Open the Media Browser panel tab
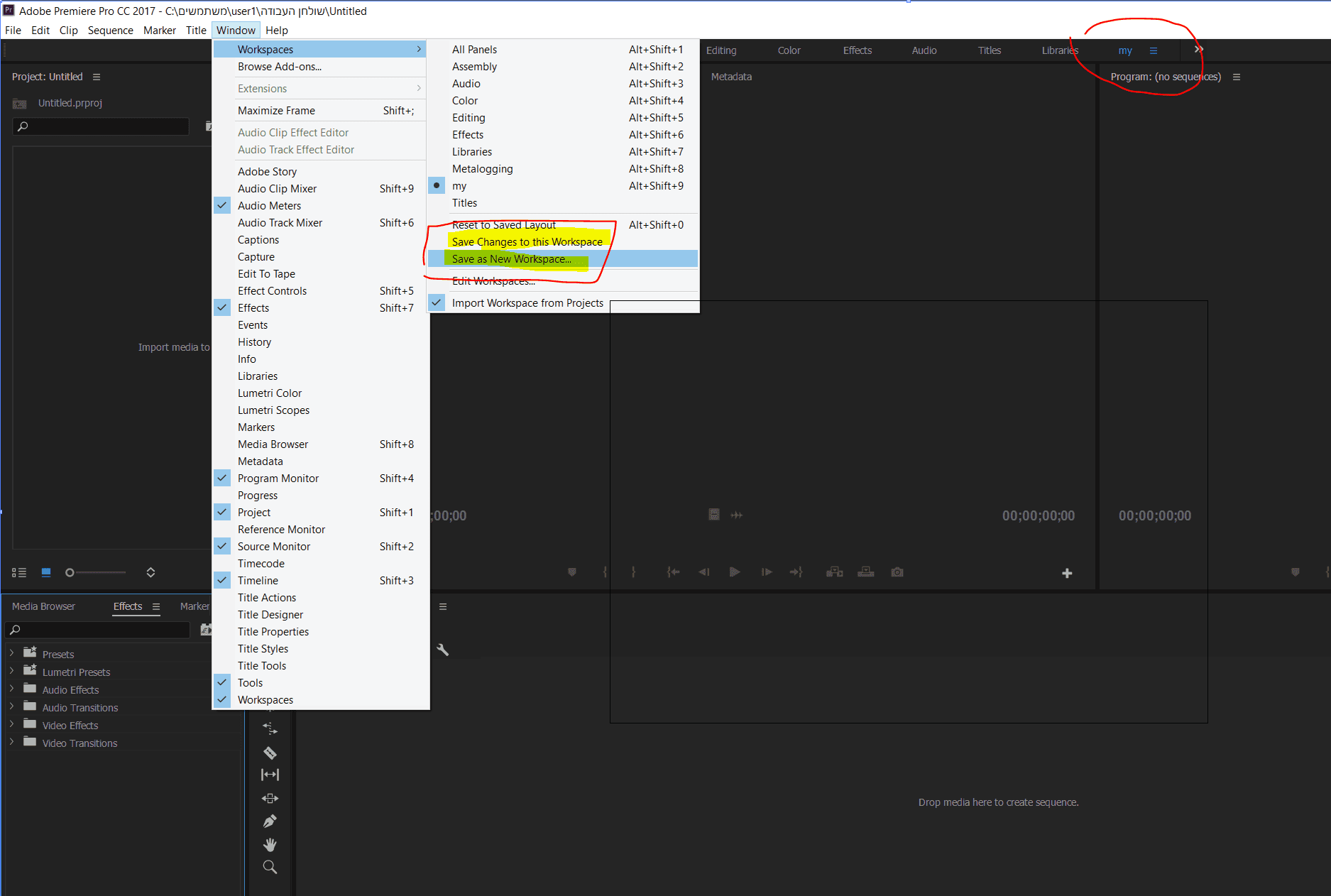Screen dimensions: 1331x896 (x=43, y=606)
